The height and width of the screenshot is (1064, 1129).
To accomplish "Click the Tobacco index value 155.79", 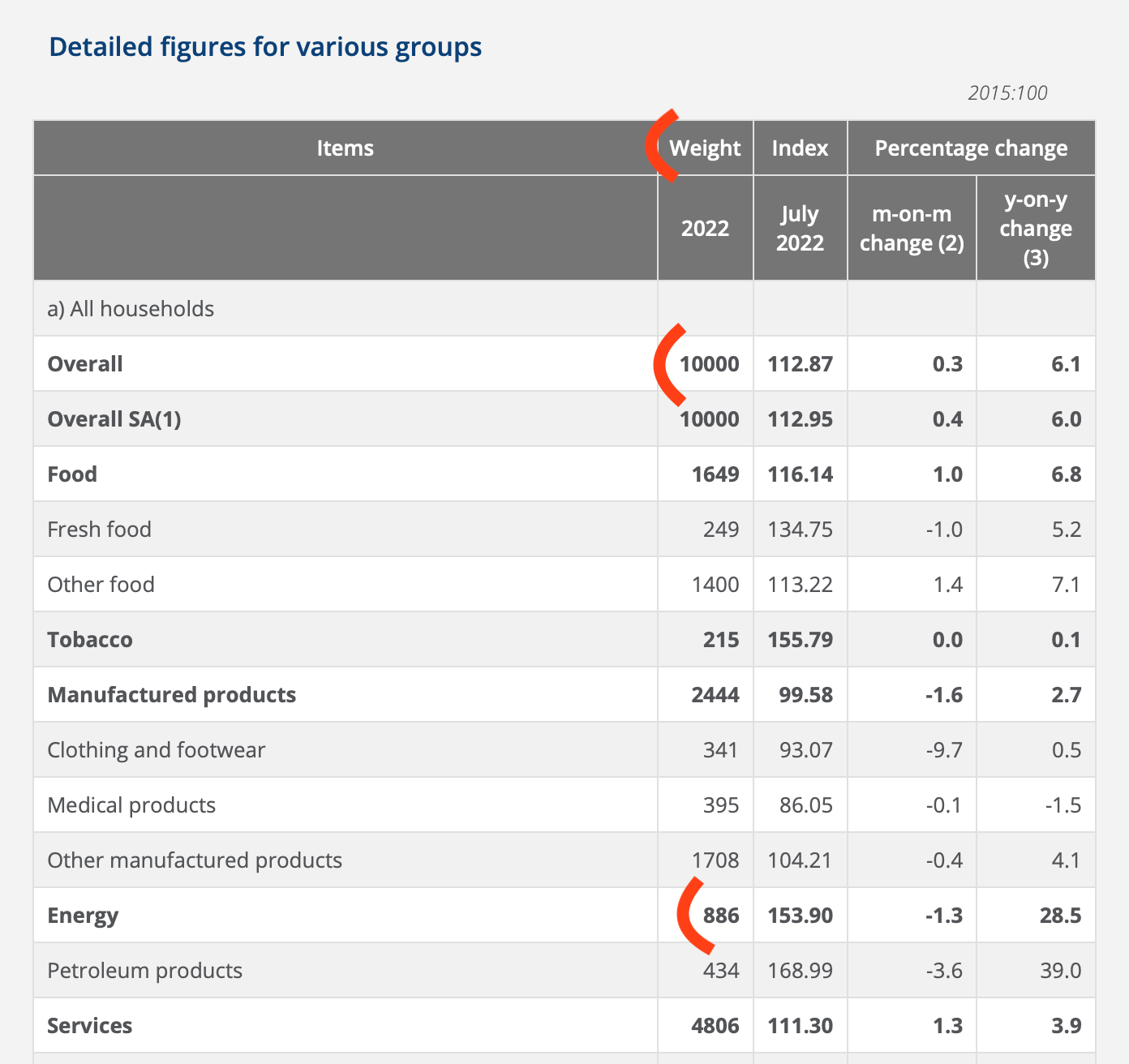I will click(x=800, y=640).
